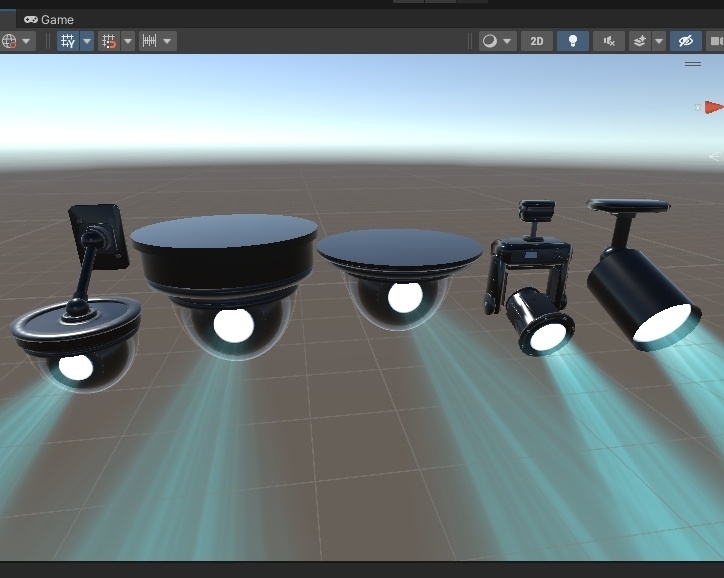Switch to the Game tab
Screen dimensions: 724x578
click(48, 20)
